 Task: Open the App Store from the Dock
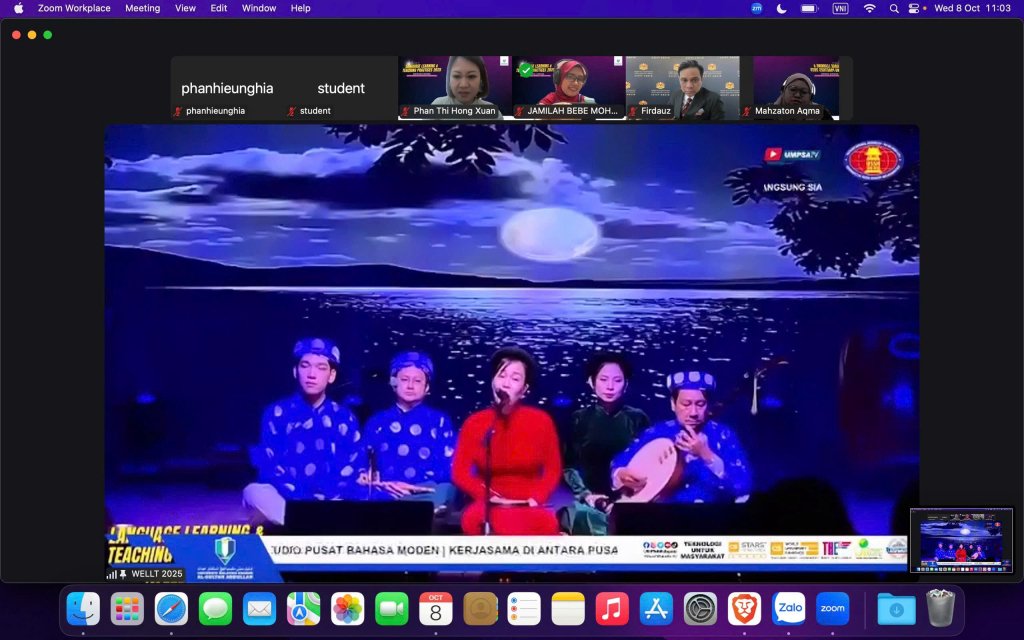tap(656, 609)
